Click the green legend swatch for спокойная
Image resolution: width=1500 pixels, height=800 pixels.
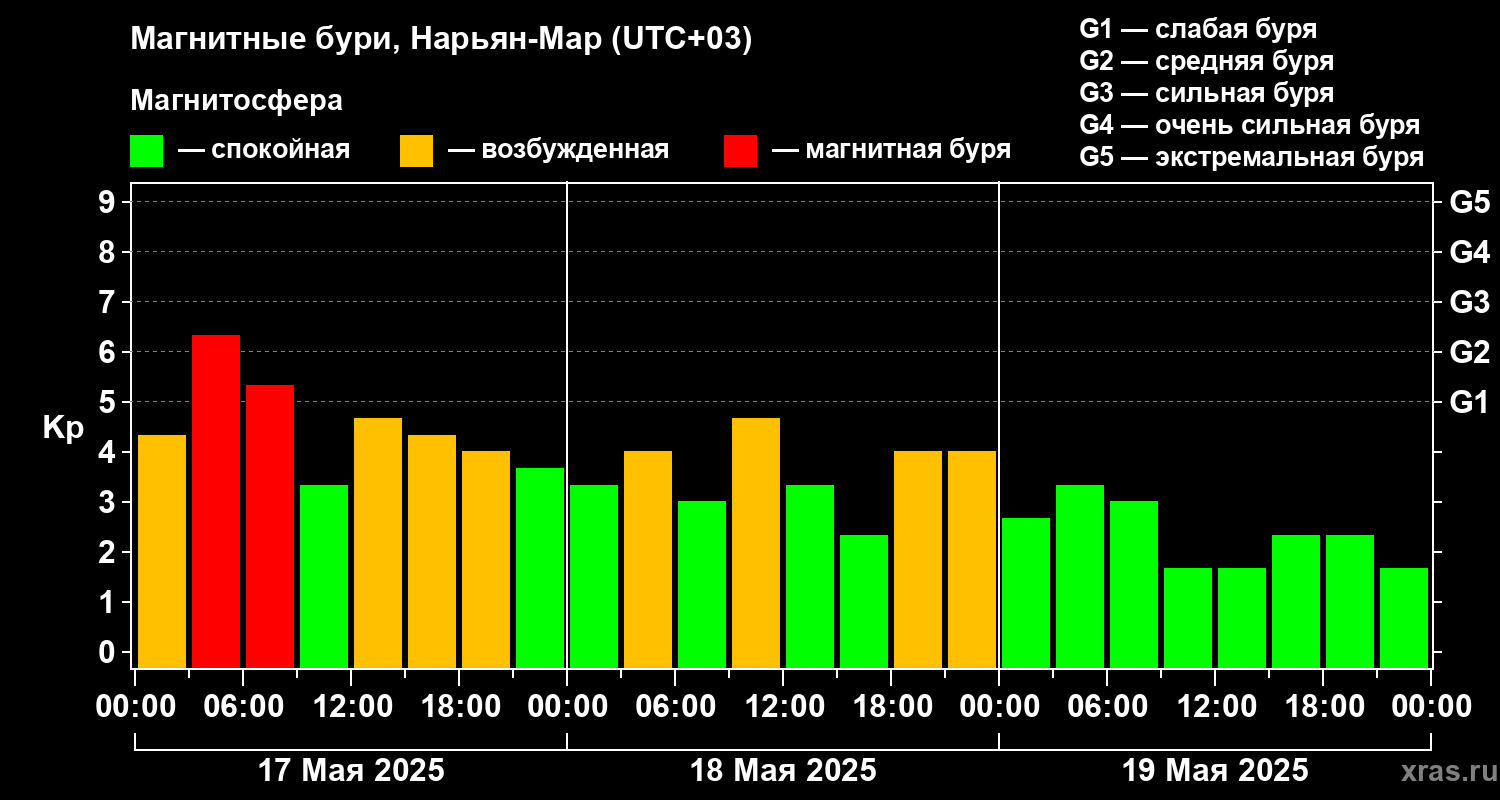(x=146, y=151)
